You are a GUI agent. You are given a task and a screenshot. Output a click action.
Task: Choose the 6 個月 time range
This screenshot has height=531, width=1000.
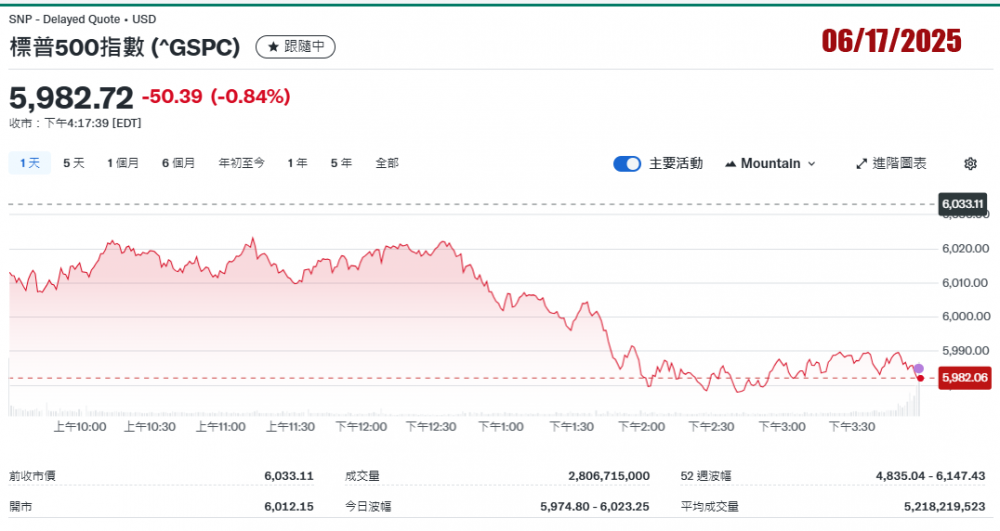pos(178,163)
